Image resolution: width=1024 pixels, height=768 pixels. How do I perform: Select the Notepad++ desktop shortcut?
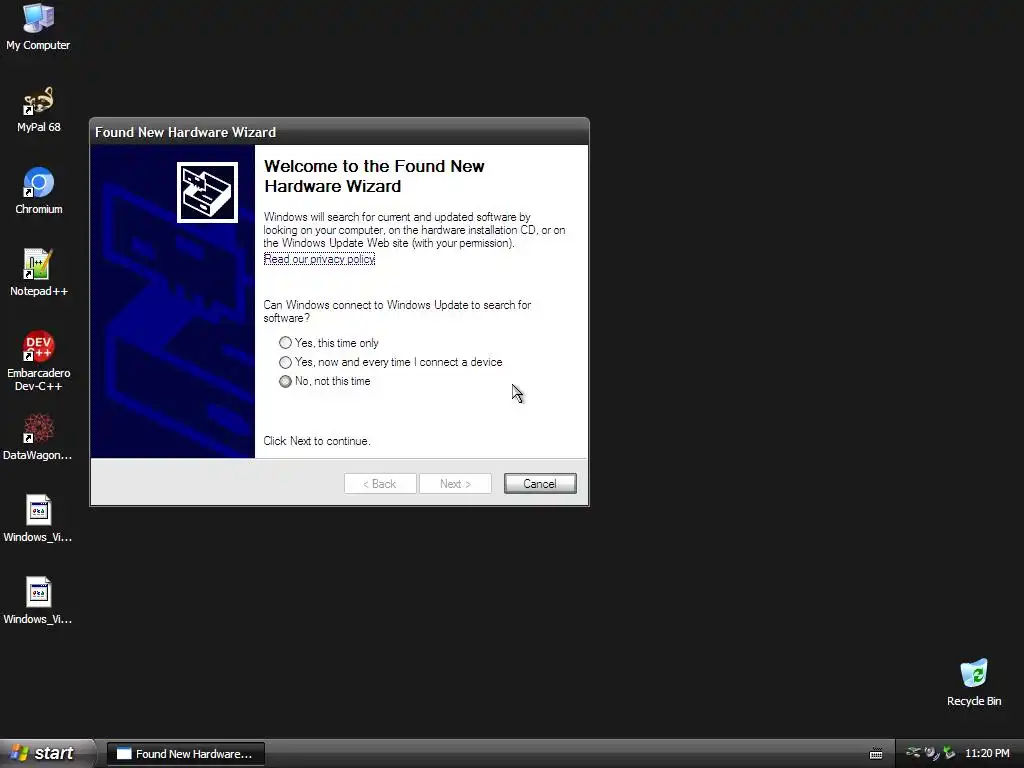tap(39, 273)
